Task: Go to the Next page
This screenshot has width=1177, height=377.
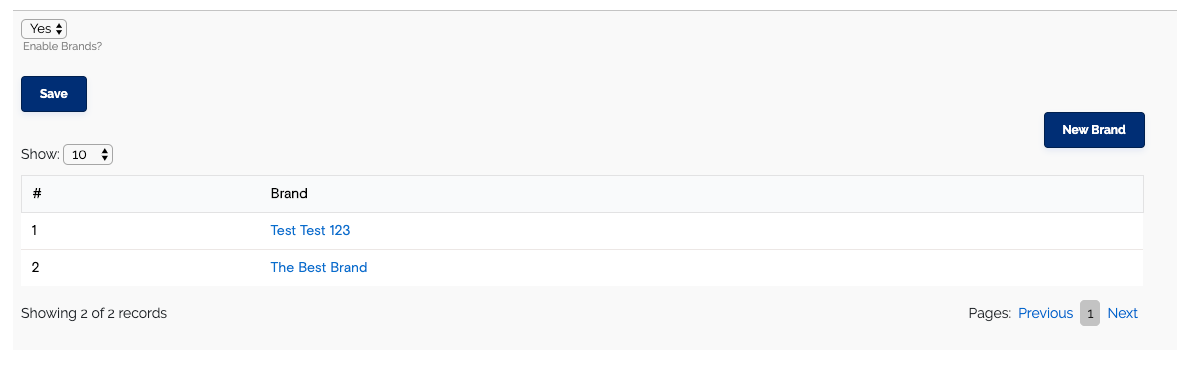Action: tap(1122, 313)
